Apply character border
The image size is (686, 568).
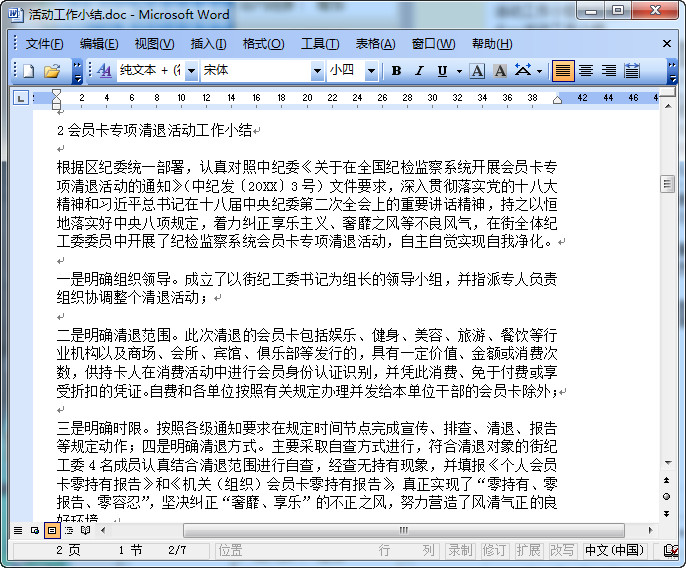[x=477, y=71]
